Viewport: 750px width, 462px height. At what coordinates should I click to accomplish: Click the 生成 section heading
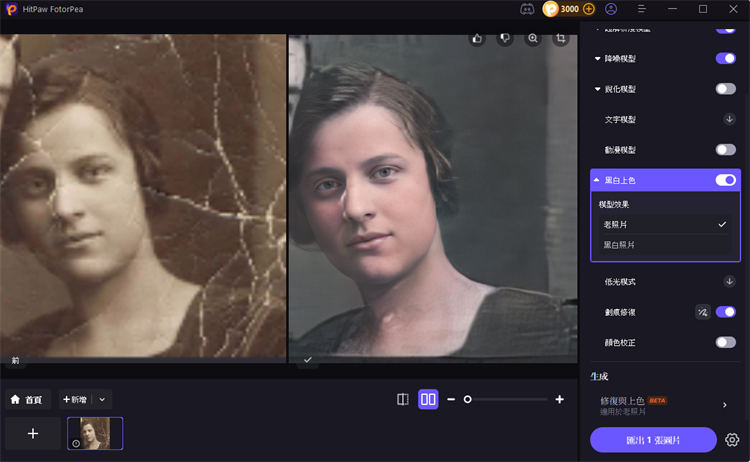pyautogui.click(x=599, y=376)
